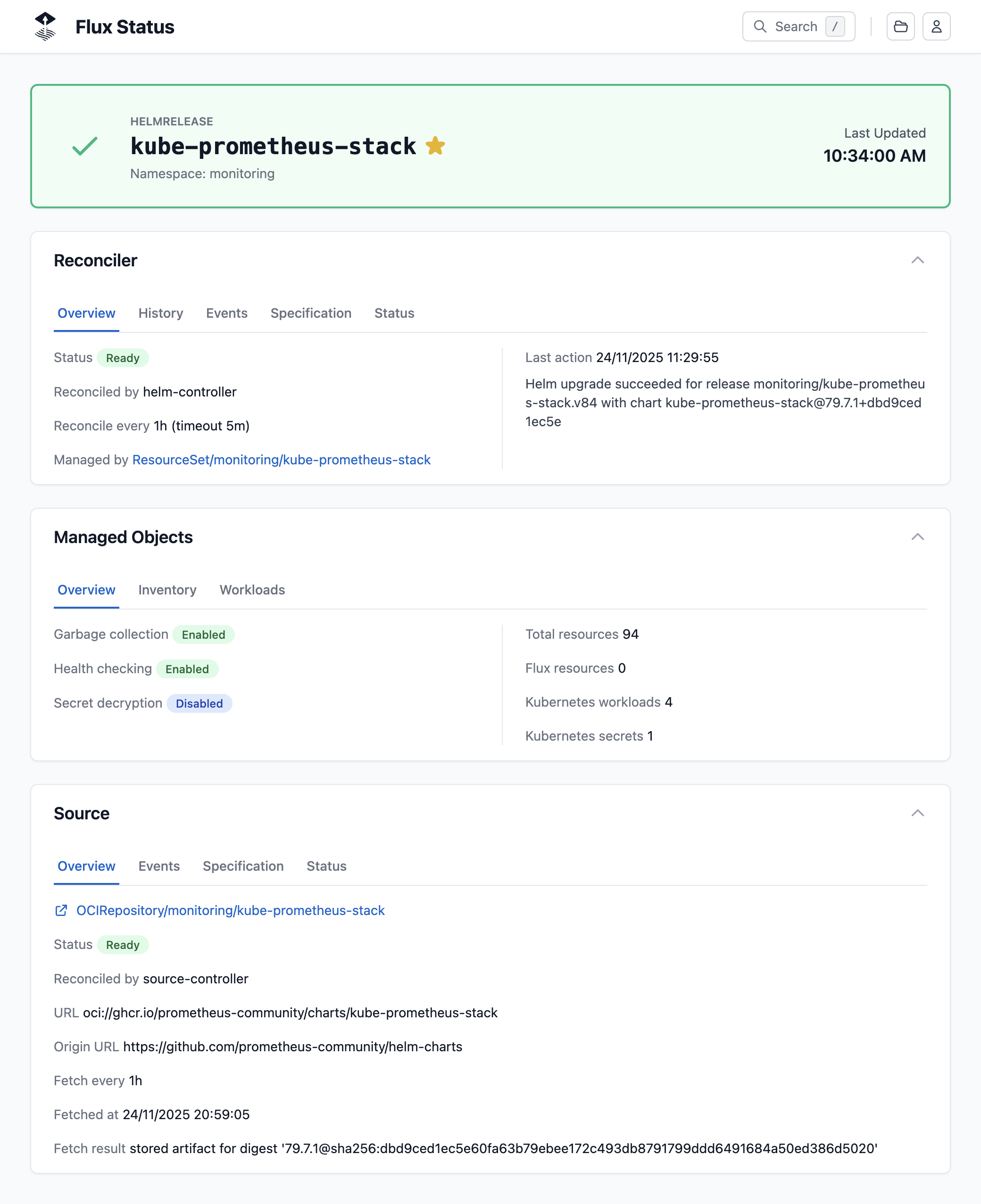Switch to the History tab
981x1204 pixels.
pyautogui.click(x=160, y=313)
